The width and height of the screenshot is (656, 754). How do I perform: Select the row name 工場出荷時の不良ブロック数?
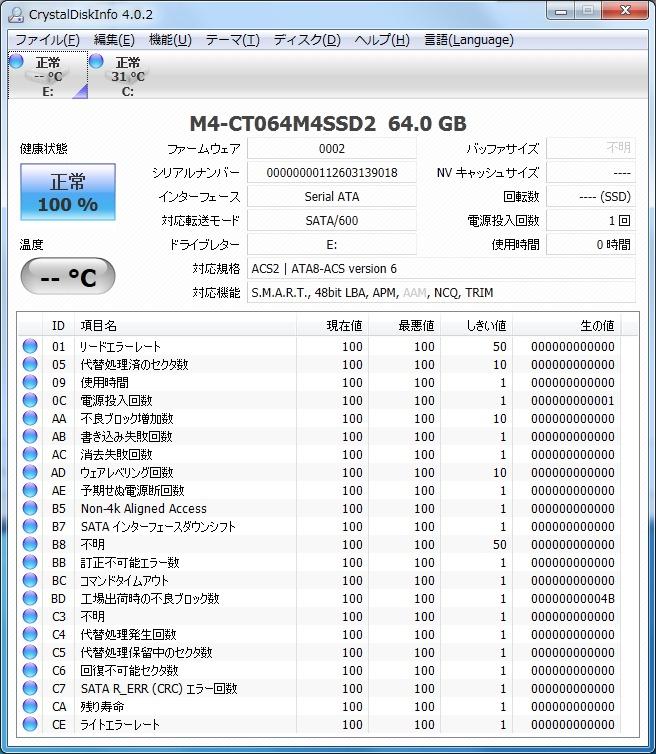(150, 599)
